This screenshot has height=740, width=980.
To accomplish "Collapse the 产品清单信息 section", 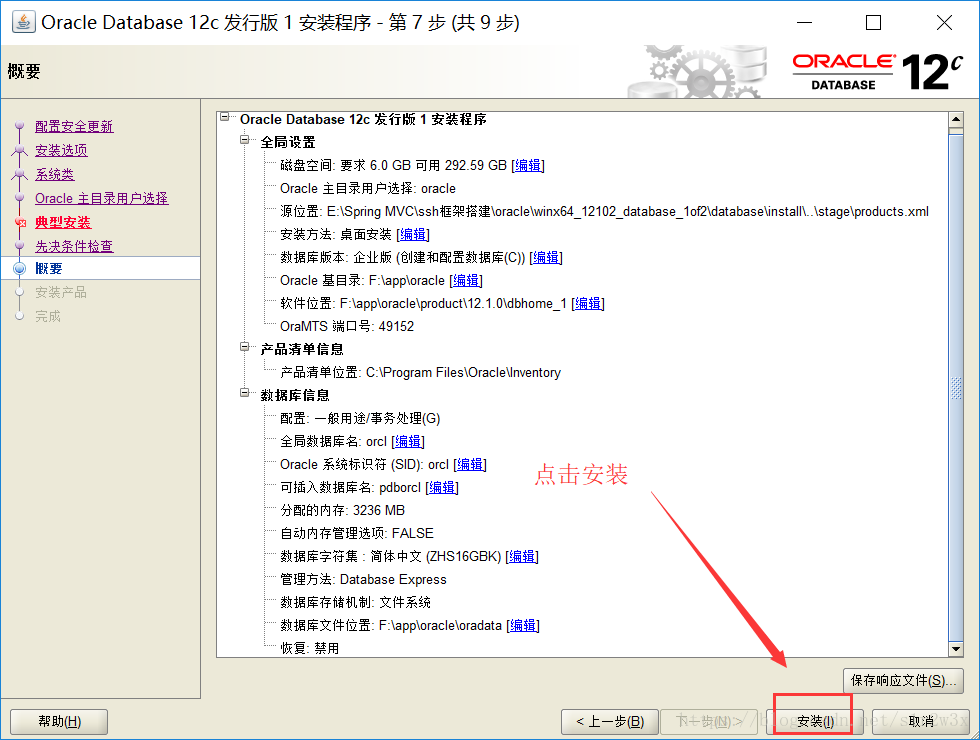I will tap(244, 347).
